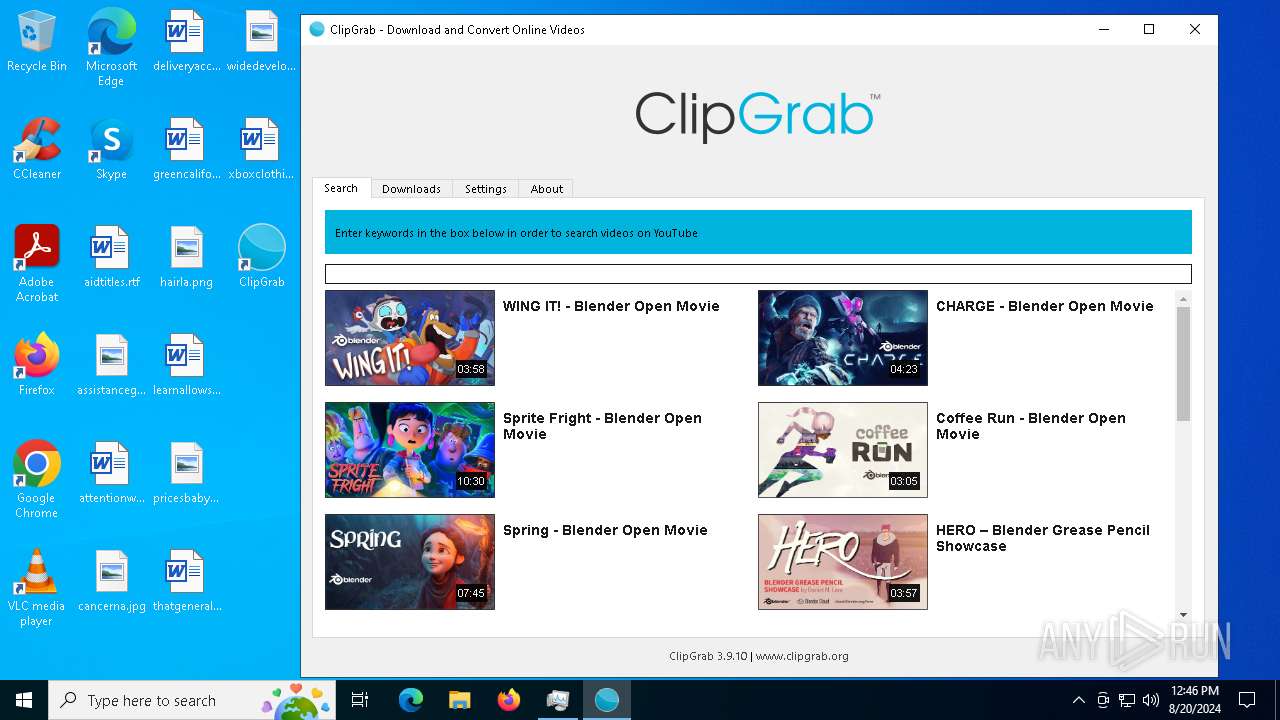Screen dimensions: 1280x720
Task: Show hidden system tray icons
Action: tap(1078, 700)
